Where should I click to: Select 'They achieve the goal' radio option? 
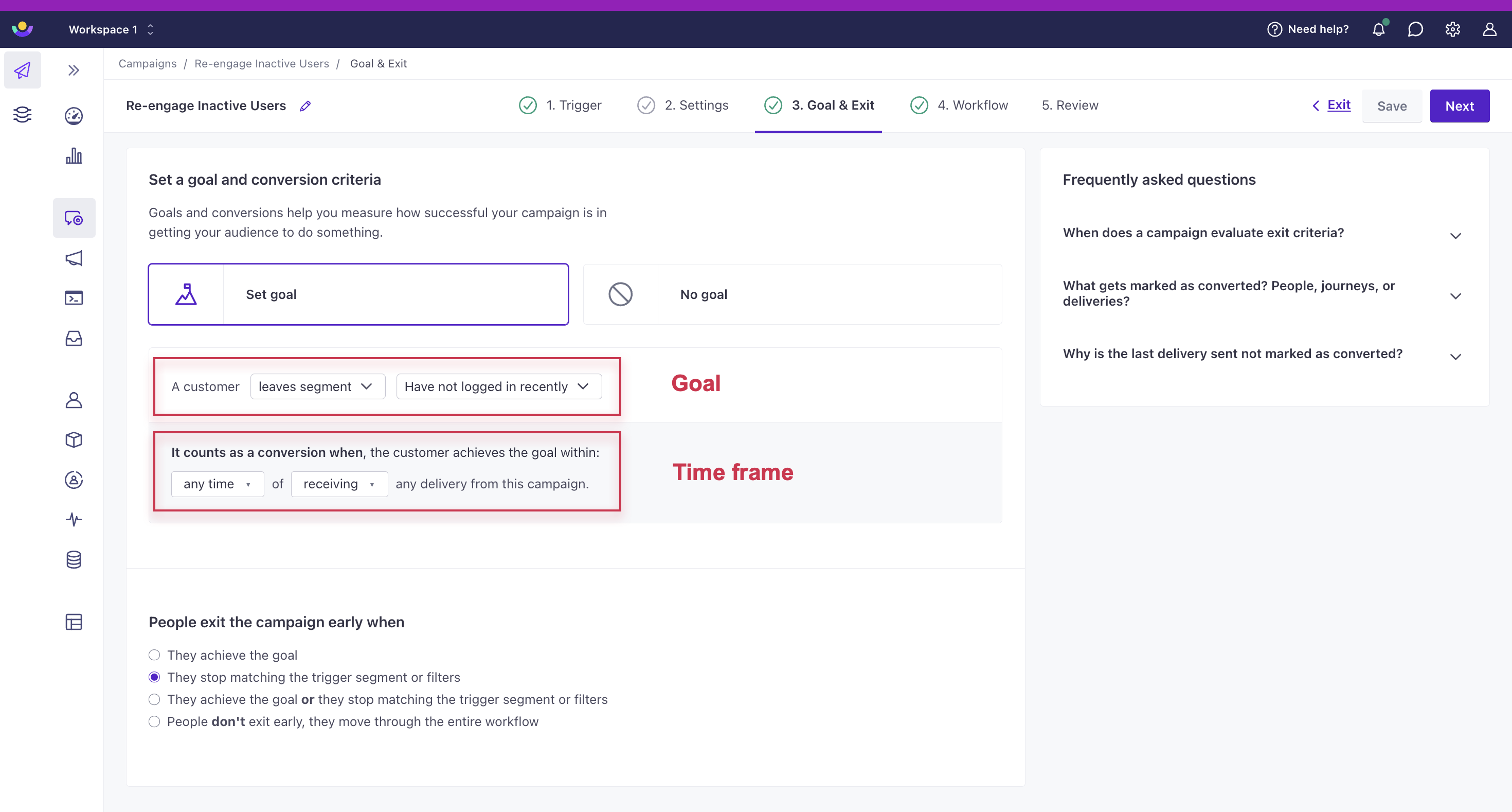click(154, 655)
